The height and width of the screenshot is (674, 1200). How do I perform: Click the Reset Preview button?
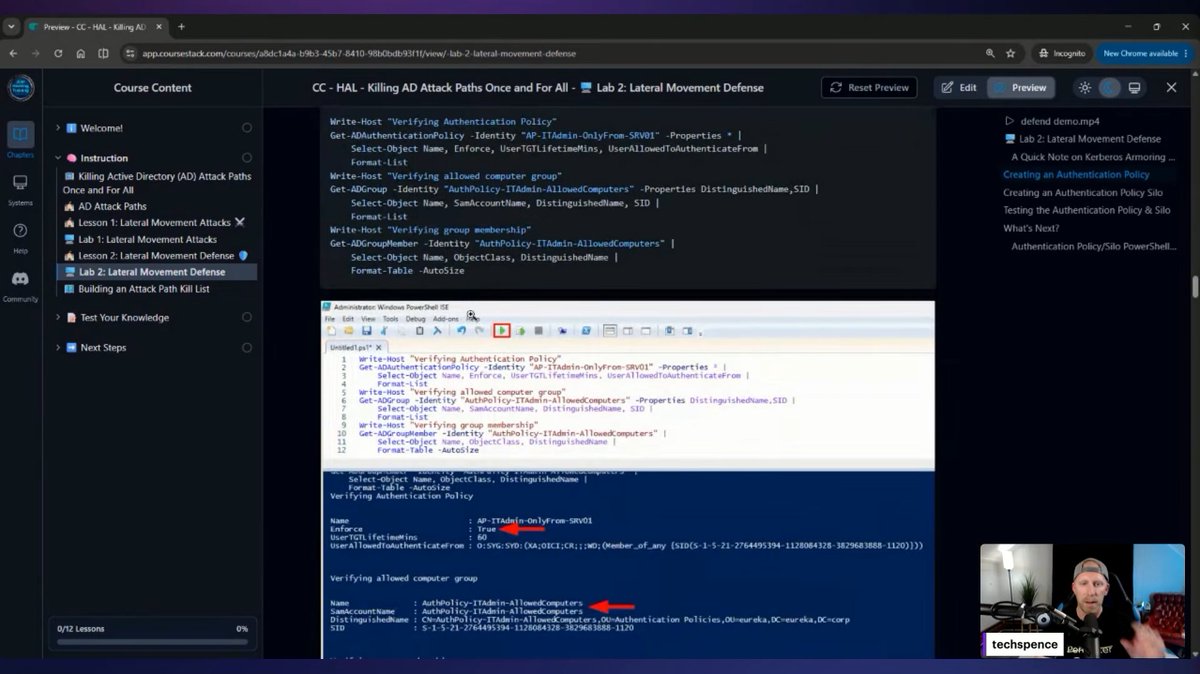coord(869,88)
